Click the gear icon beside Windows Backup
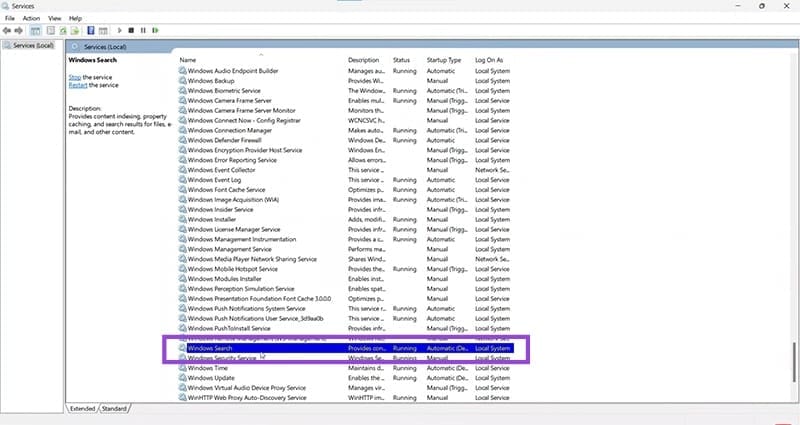Image resolution: width=800 pixels, height=425 pixels. [x=182, y=81]
